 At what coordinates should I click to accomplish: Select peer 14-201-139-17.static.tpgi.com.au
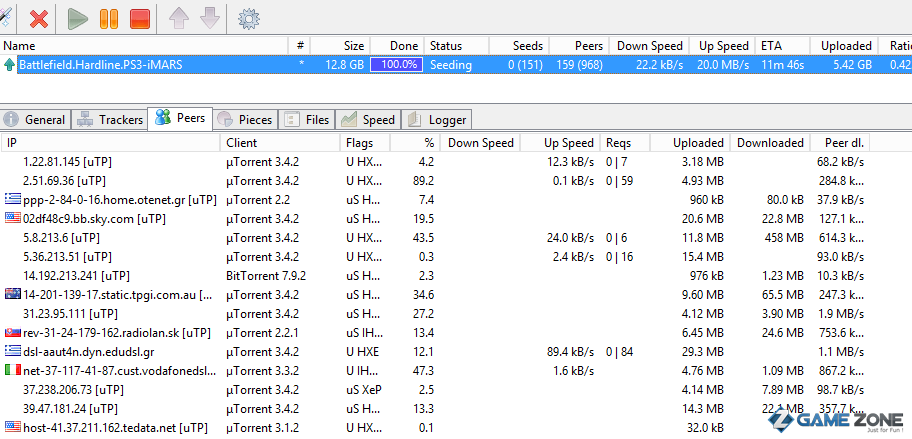point(119,295)
